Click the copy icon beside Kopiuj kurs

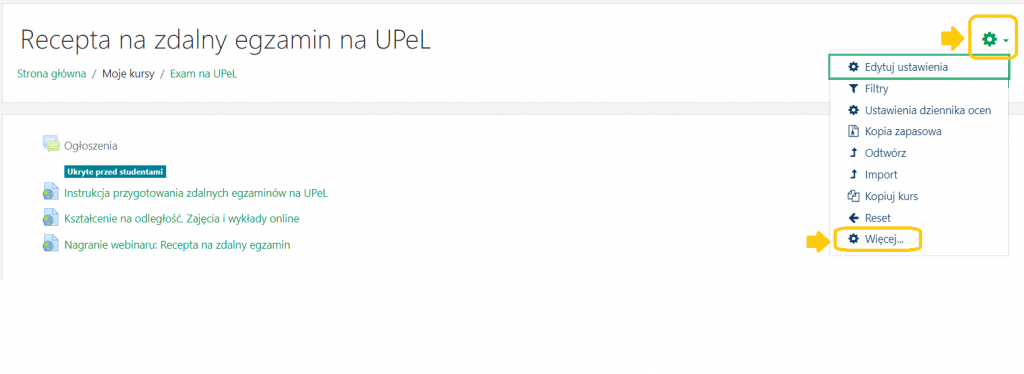click(853, 196)
